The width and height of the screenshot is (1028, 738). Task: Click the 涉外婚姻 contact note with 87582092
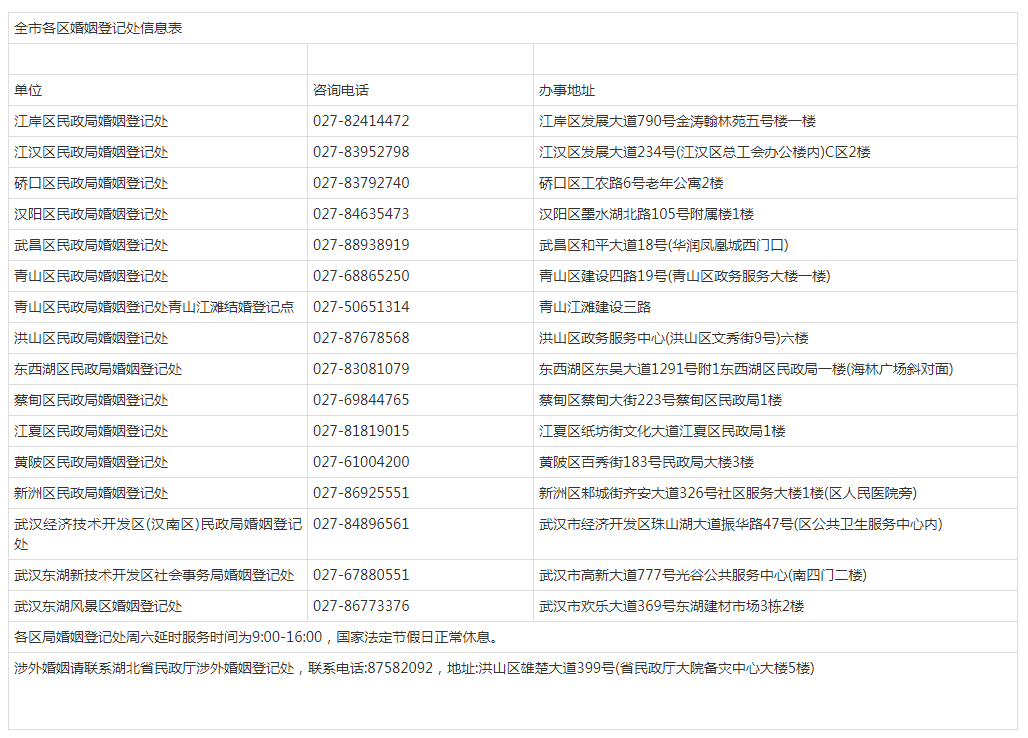click(x=414, y=669)
